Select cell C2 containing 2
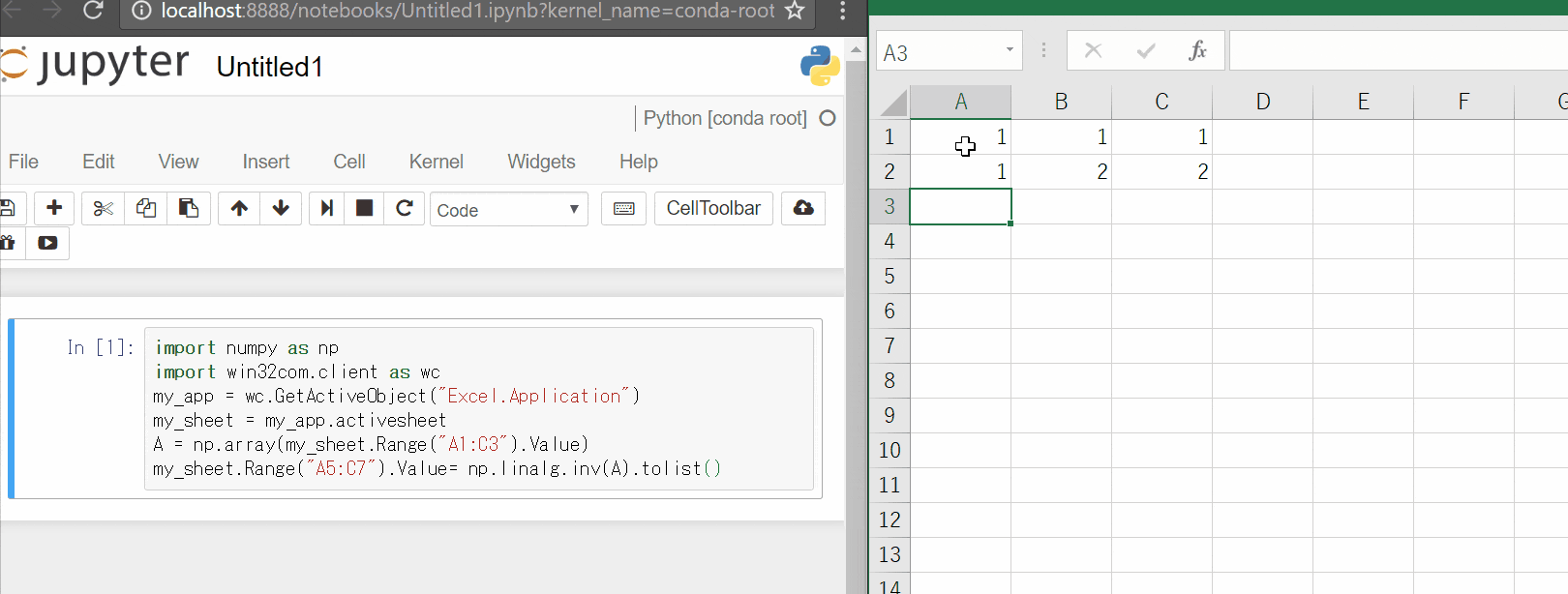This screenshot has height=594, width=1568. [1162, 172]
